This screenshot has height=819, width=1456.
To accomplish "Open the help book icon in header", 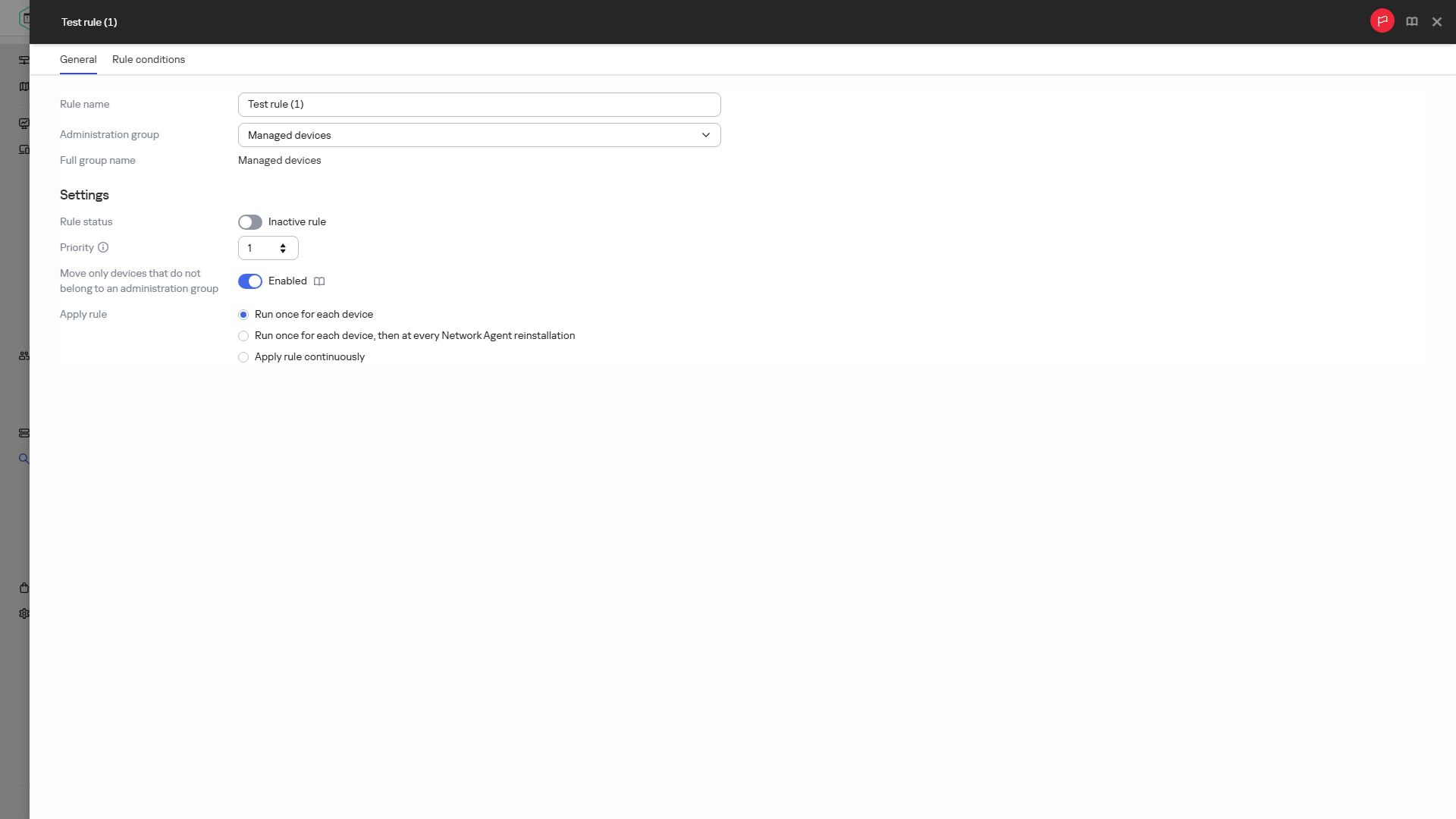I will pyautogui.click(x=1412, y=22).
